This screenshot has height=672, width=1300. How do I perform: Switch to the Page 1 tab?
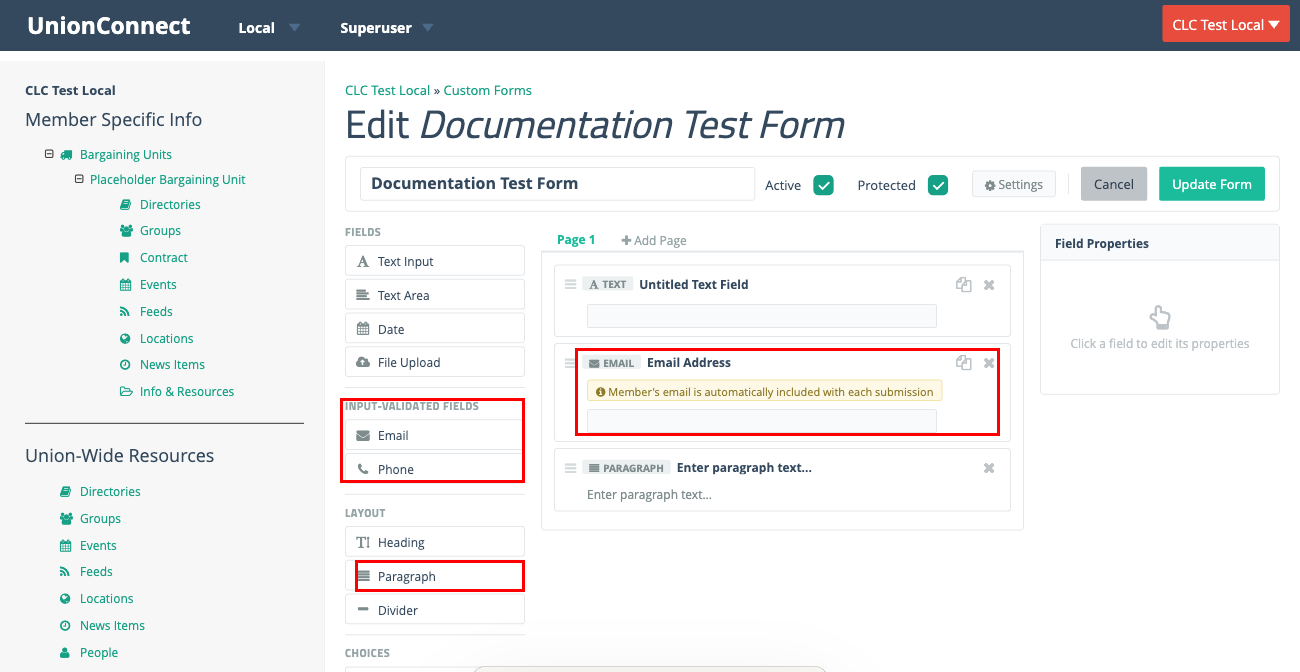pos(576,239)
